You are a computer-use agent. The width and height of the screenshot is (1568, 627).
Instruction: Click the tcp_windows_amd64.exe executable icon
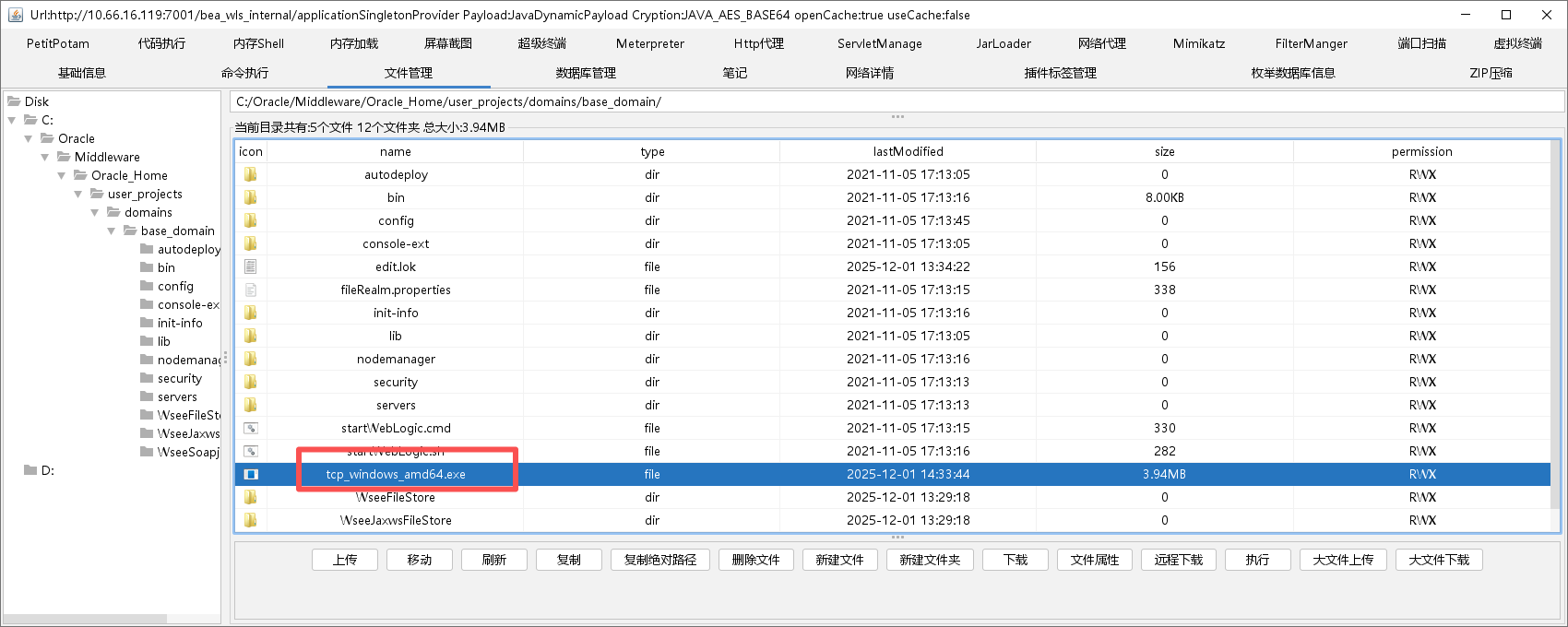[x=250, y=474]
